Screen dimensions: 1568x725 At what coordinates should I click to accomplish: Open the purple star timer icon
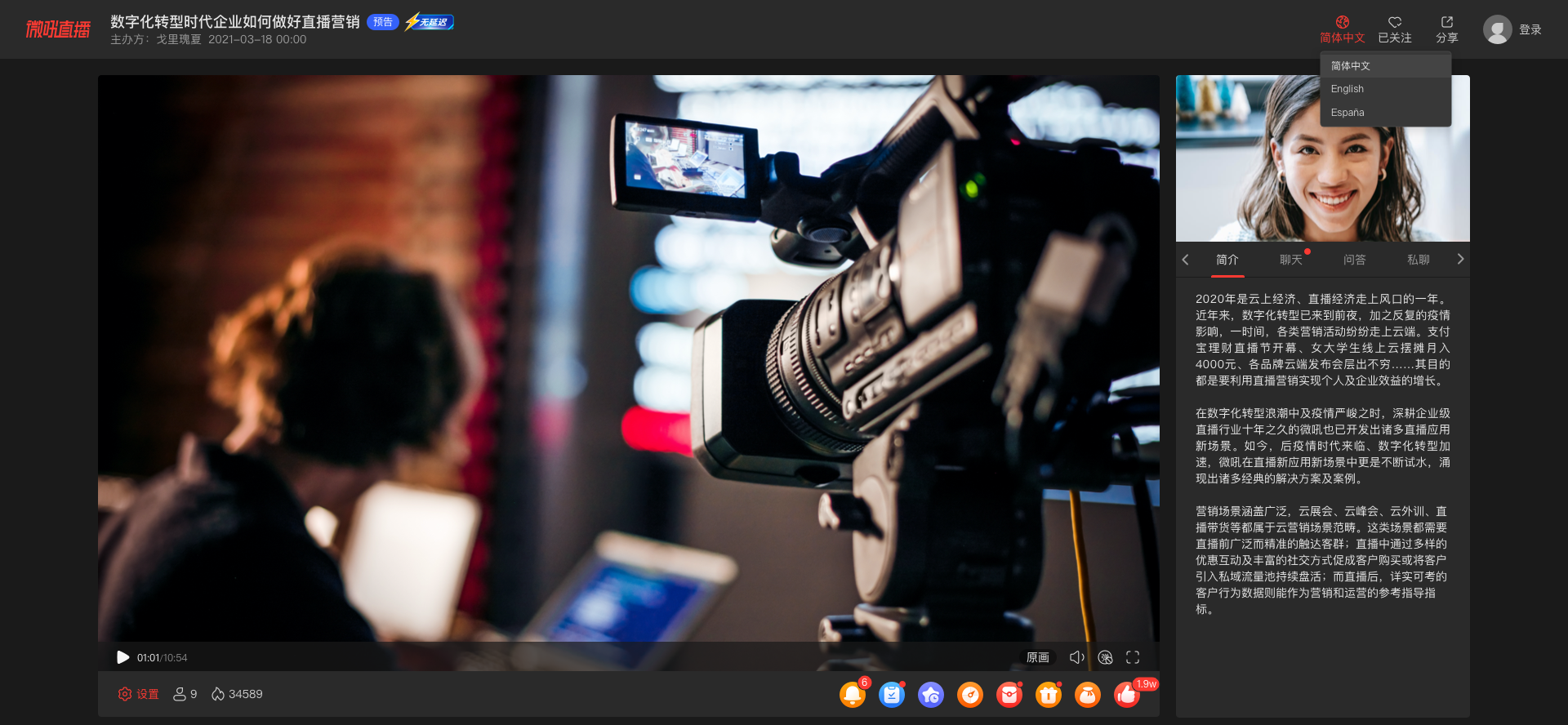[931, 694]
